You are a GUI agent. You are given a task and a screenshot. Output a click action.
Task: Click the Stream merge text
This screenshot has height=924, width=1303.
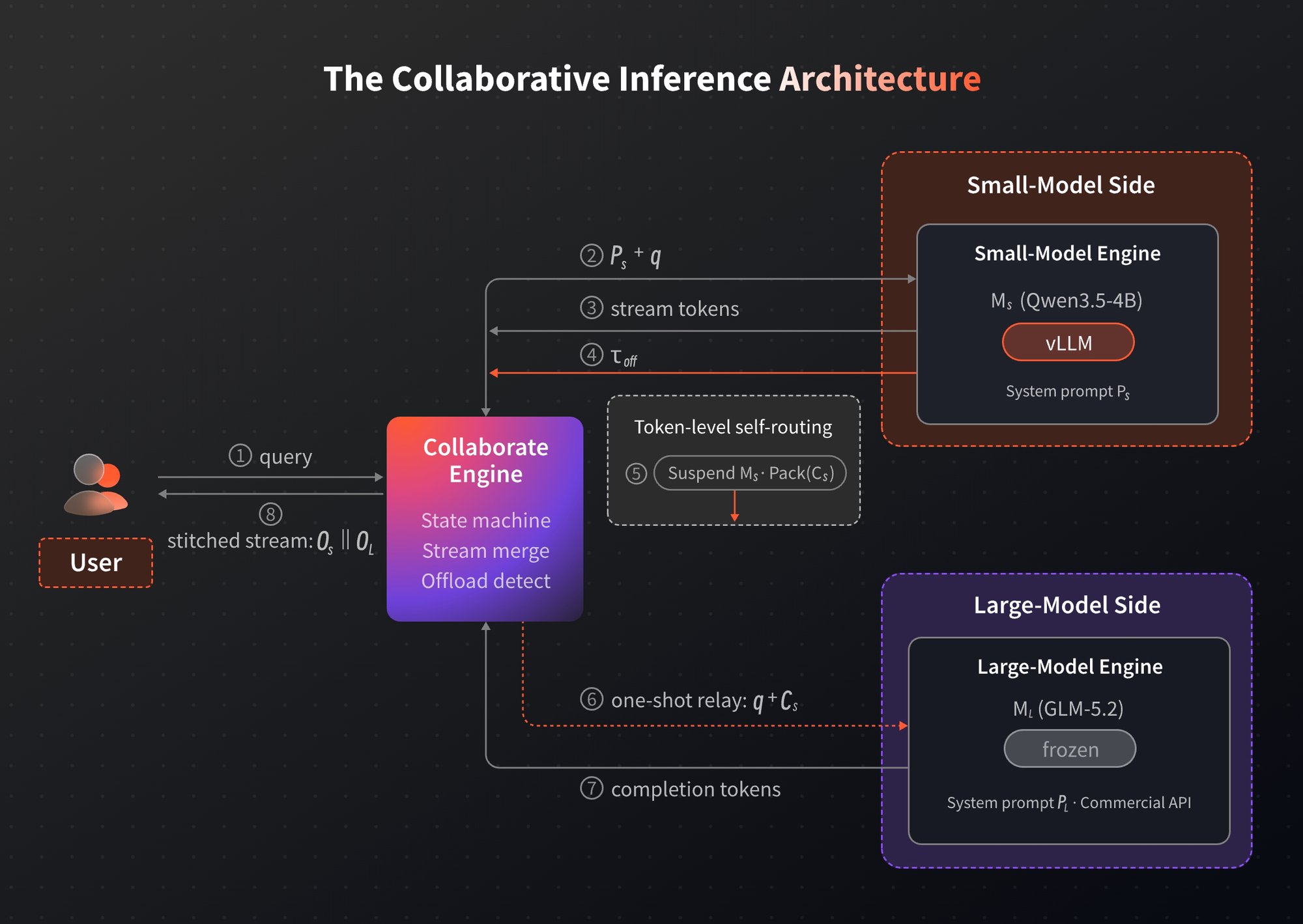tap(486, 551)
